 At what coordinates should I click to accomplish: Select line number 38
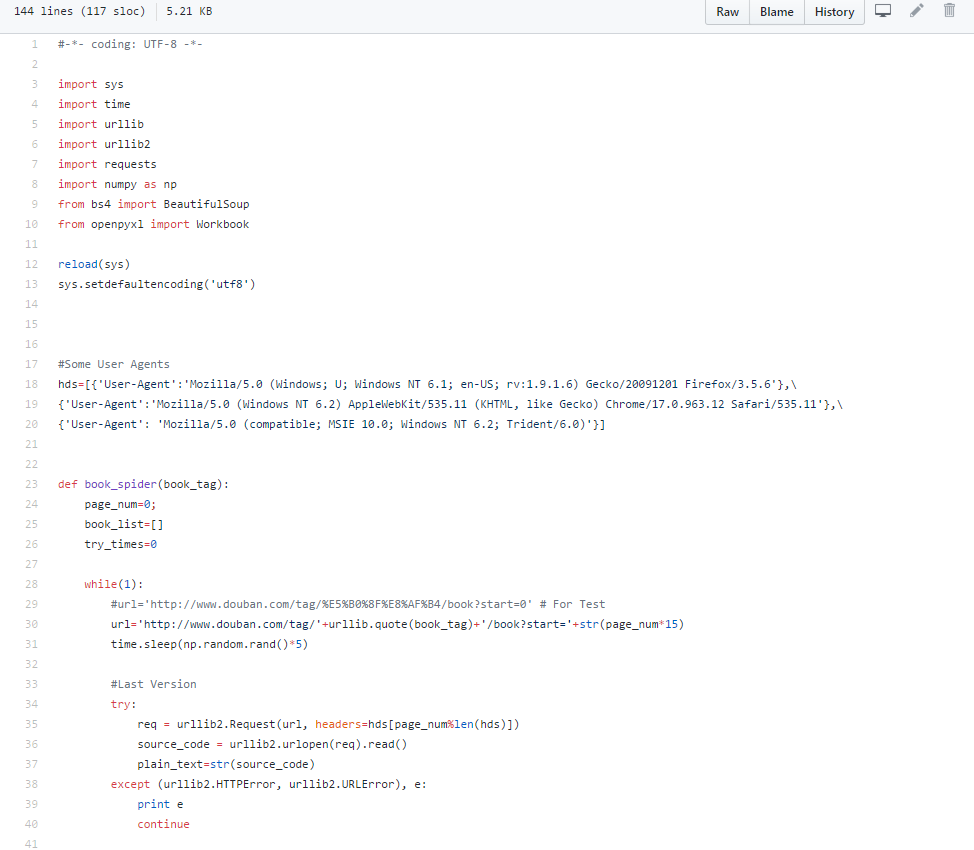(x=32, y=784)
